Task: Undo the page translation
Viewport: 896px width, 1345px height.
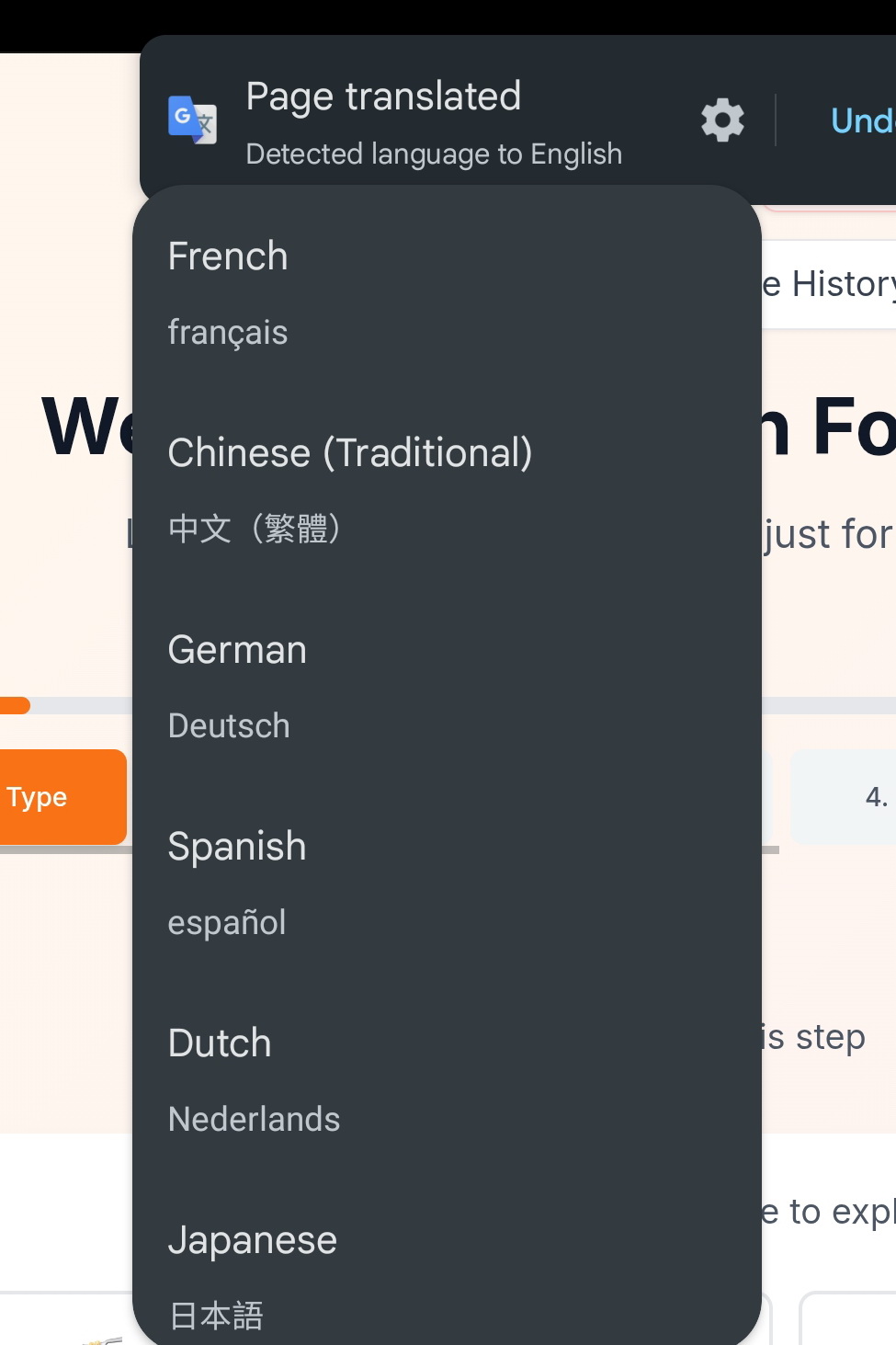Action: (861, 120)
